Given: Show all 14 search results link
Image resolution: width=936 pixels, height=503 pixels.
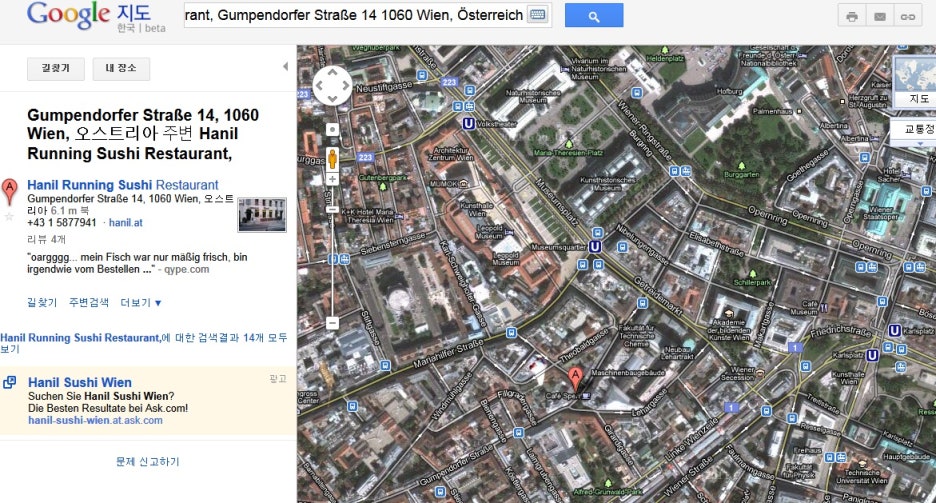Looking at the screenshot, I should click(x=144, y=343).
